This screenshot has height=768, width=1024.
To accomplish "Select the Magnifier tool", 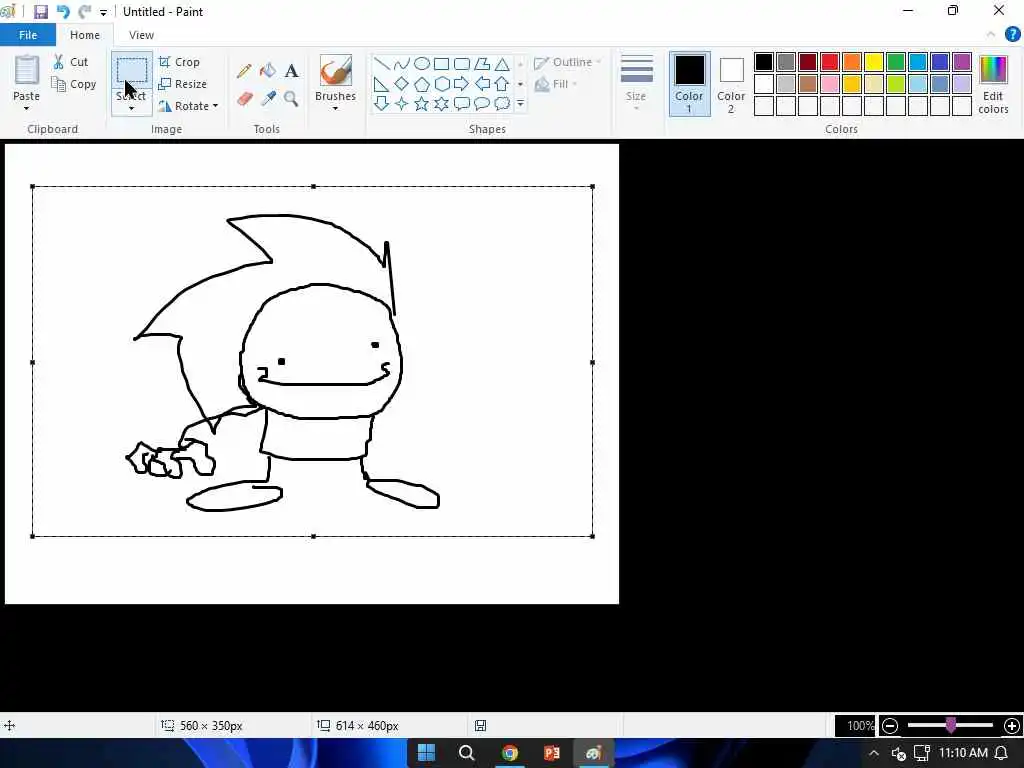I will [x=291, y=99].
